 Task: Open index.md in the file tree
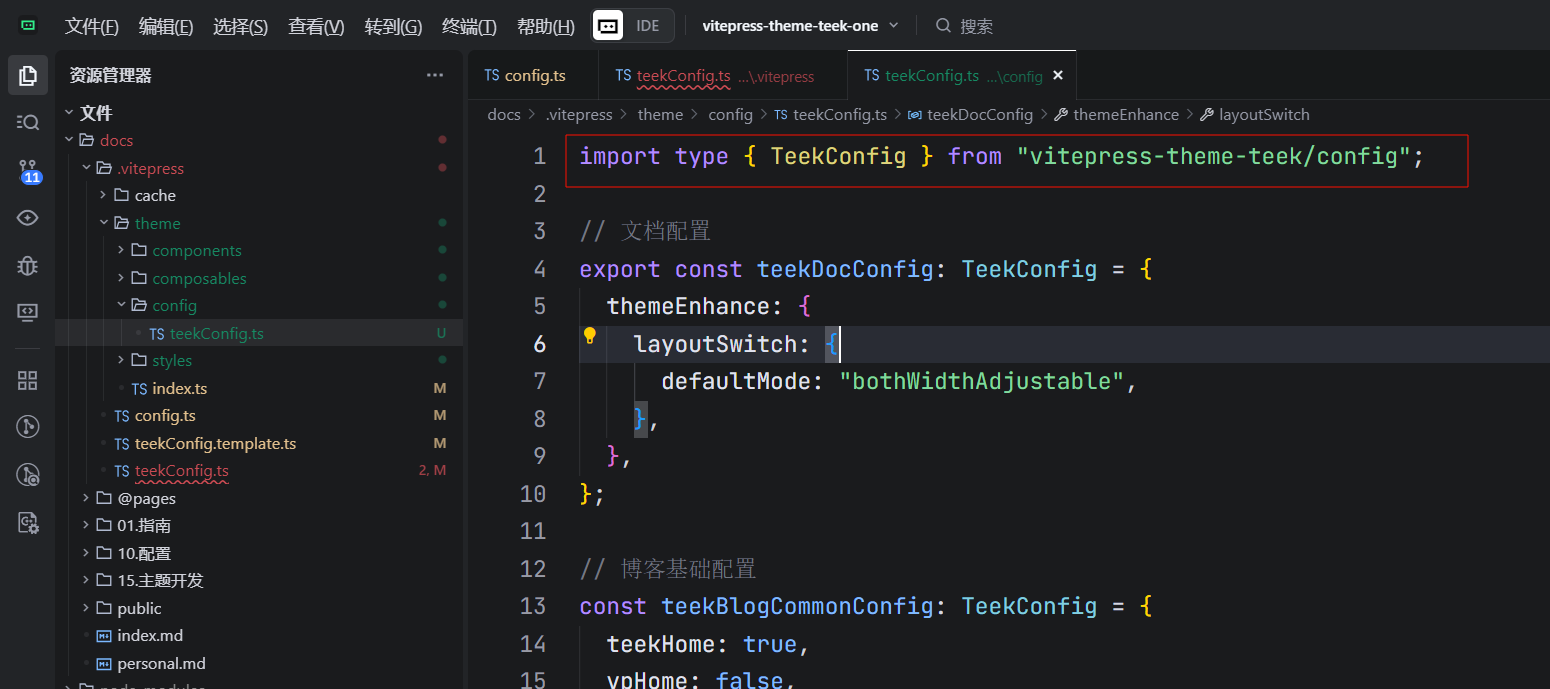pos(150,636)
